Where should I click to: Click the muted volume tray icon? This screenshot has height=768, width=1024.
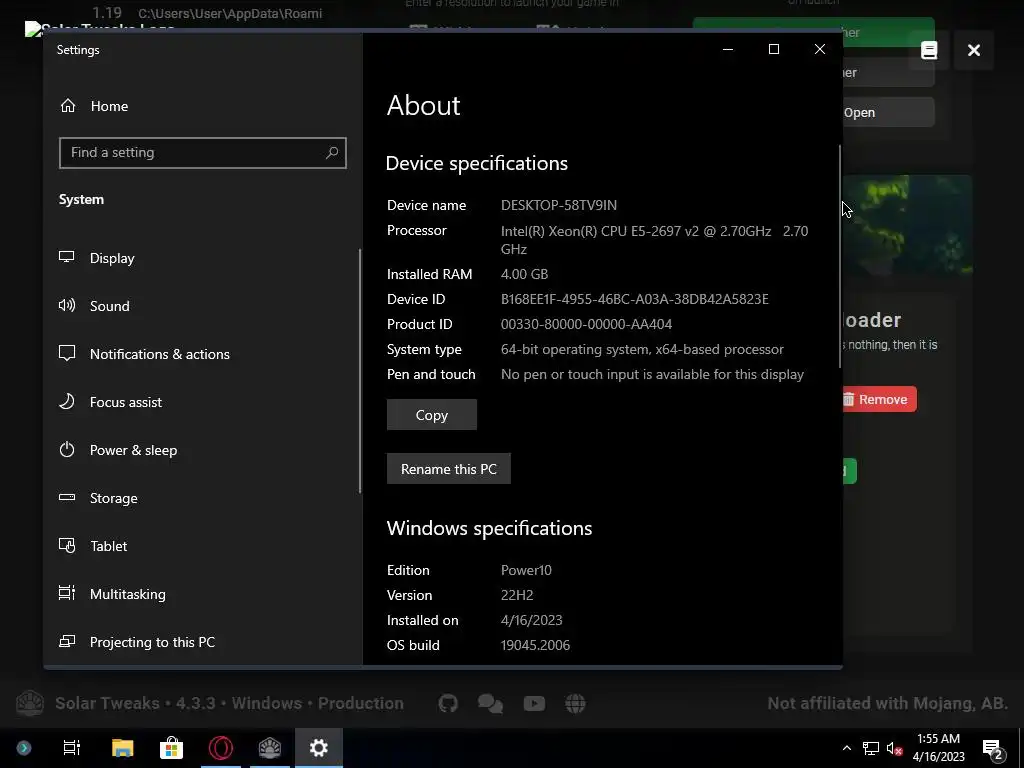tap(894, 748)
